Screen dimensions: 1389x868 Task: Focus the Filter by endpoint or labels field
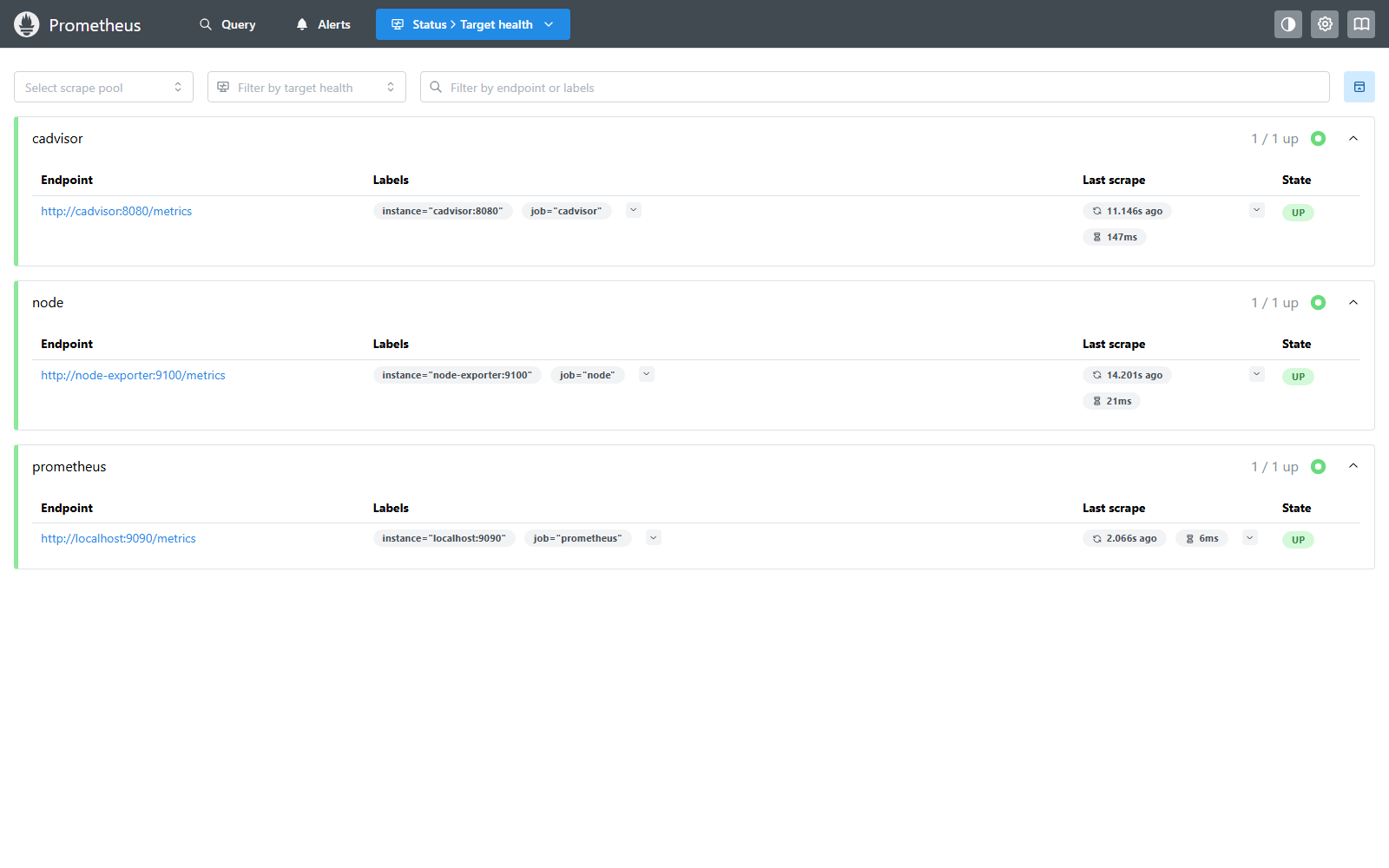(x=875, y=87)
